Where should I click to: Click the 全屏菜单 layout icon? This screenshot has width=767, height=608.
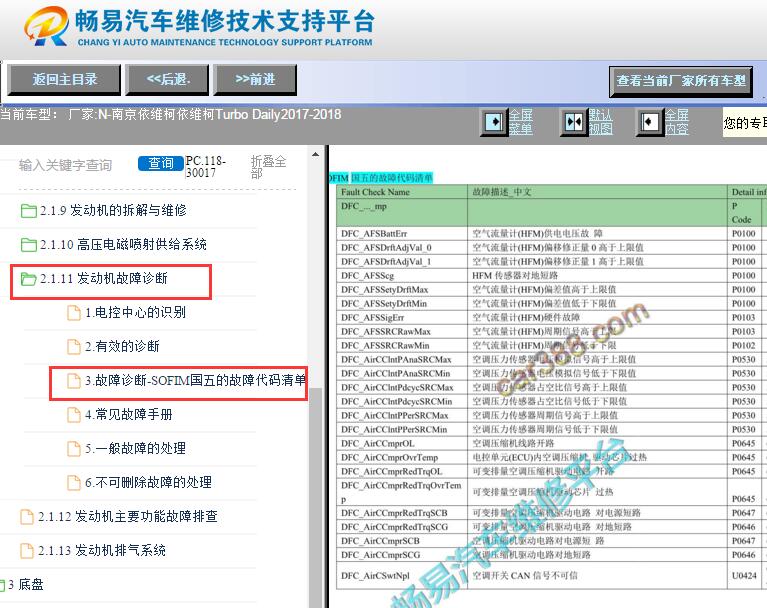coord(494,122)
